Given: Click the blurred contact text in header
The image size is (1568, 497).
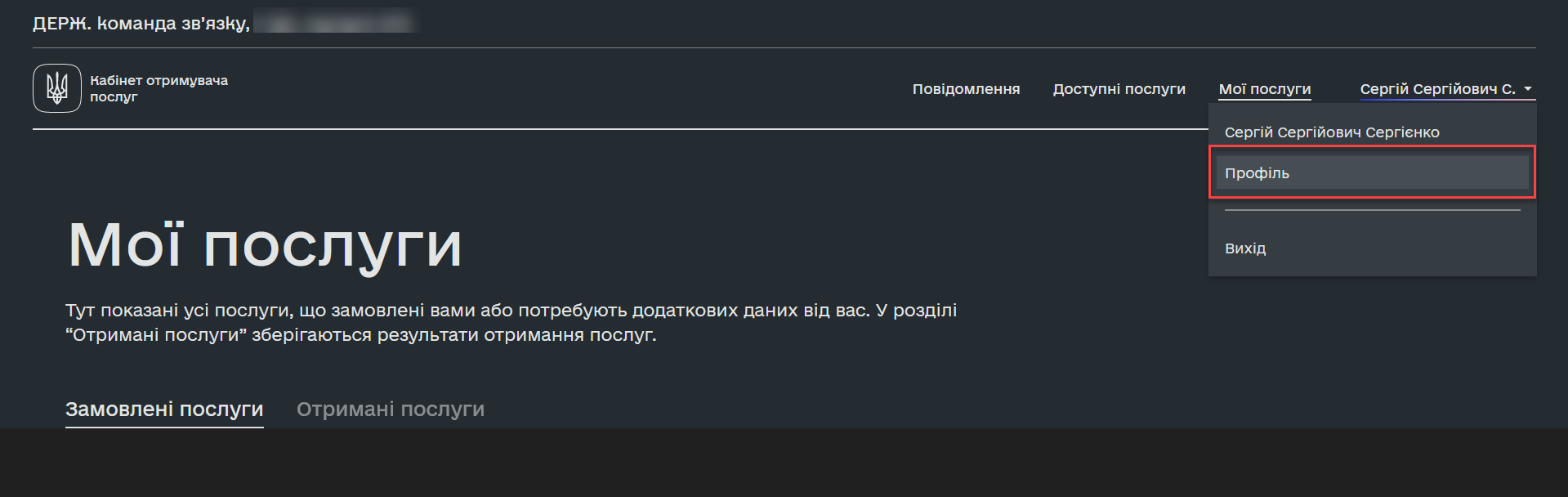Looking at the screenshot, I should [335, 22].
